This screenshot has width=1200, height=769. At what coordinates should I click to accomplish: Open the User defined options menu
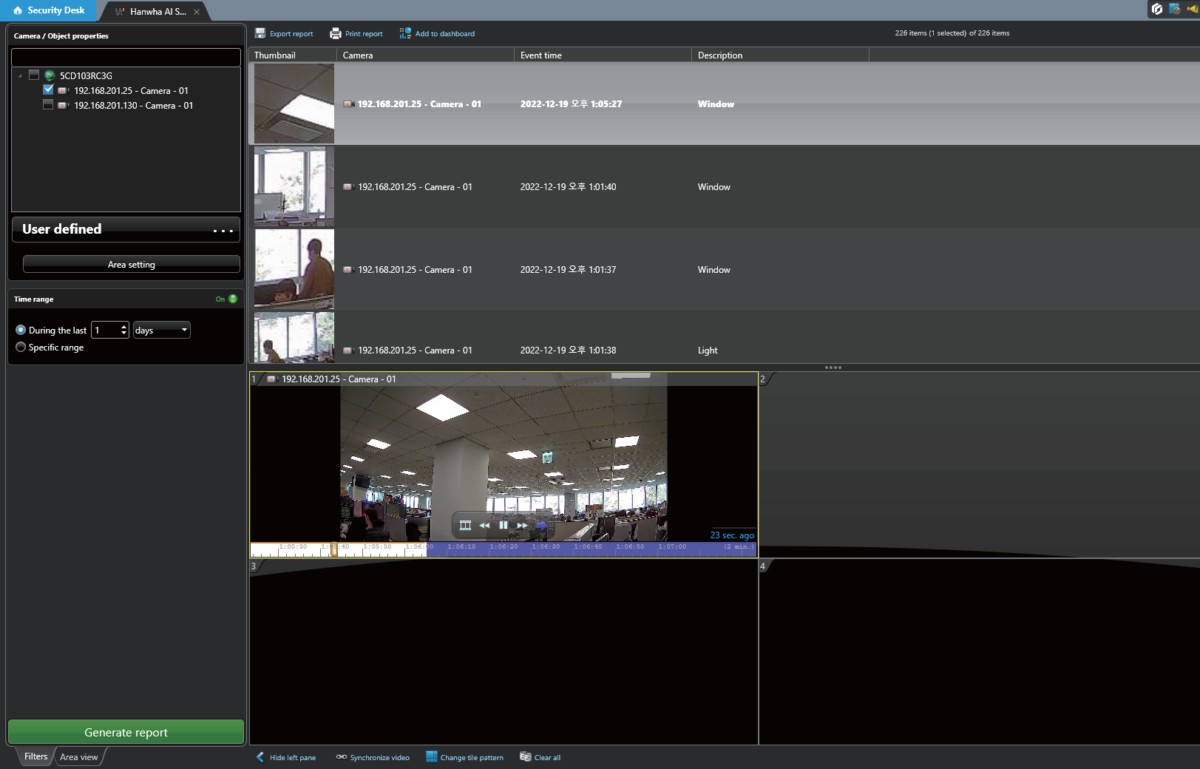coord(222,230)
